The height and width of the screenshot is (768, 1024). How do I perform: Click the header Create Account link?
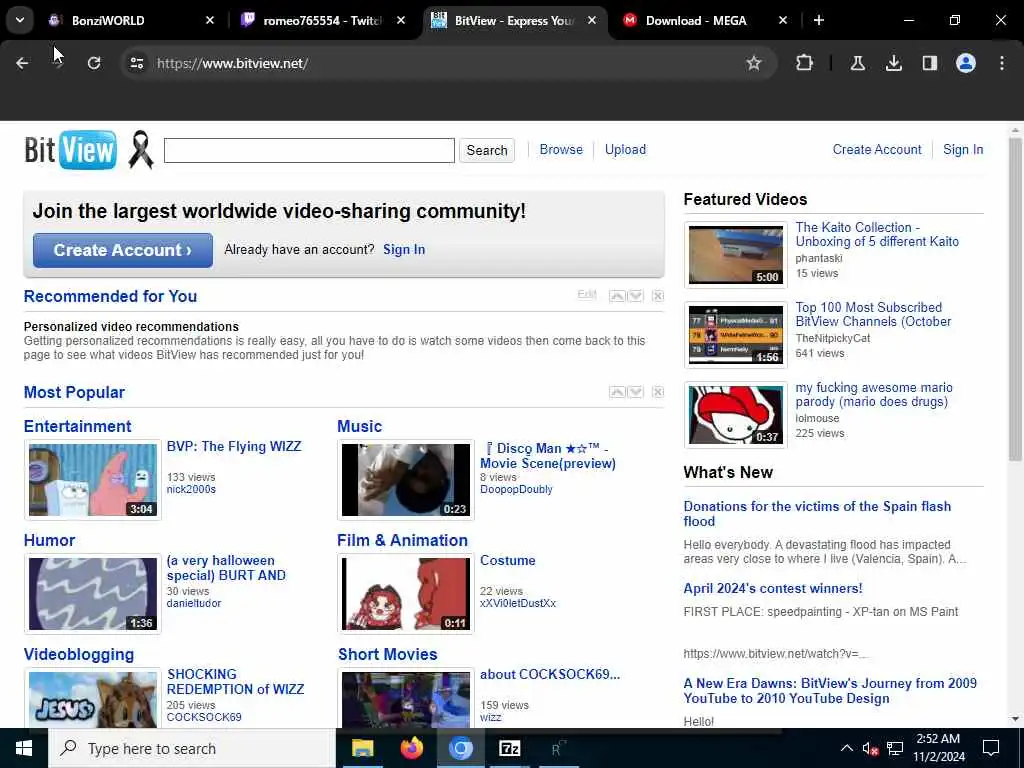[877, 150]
